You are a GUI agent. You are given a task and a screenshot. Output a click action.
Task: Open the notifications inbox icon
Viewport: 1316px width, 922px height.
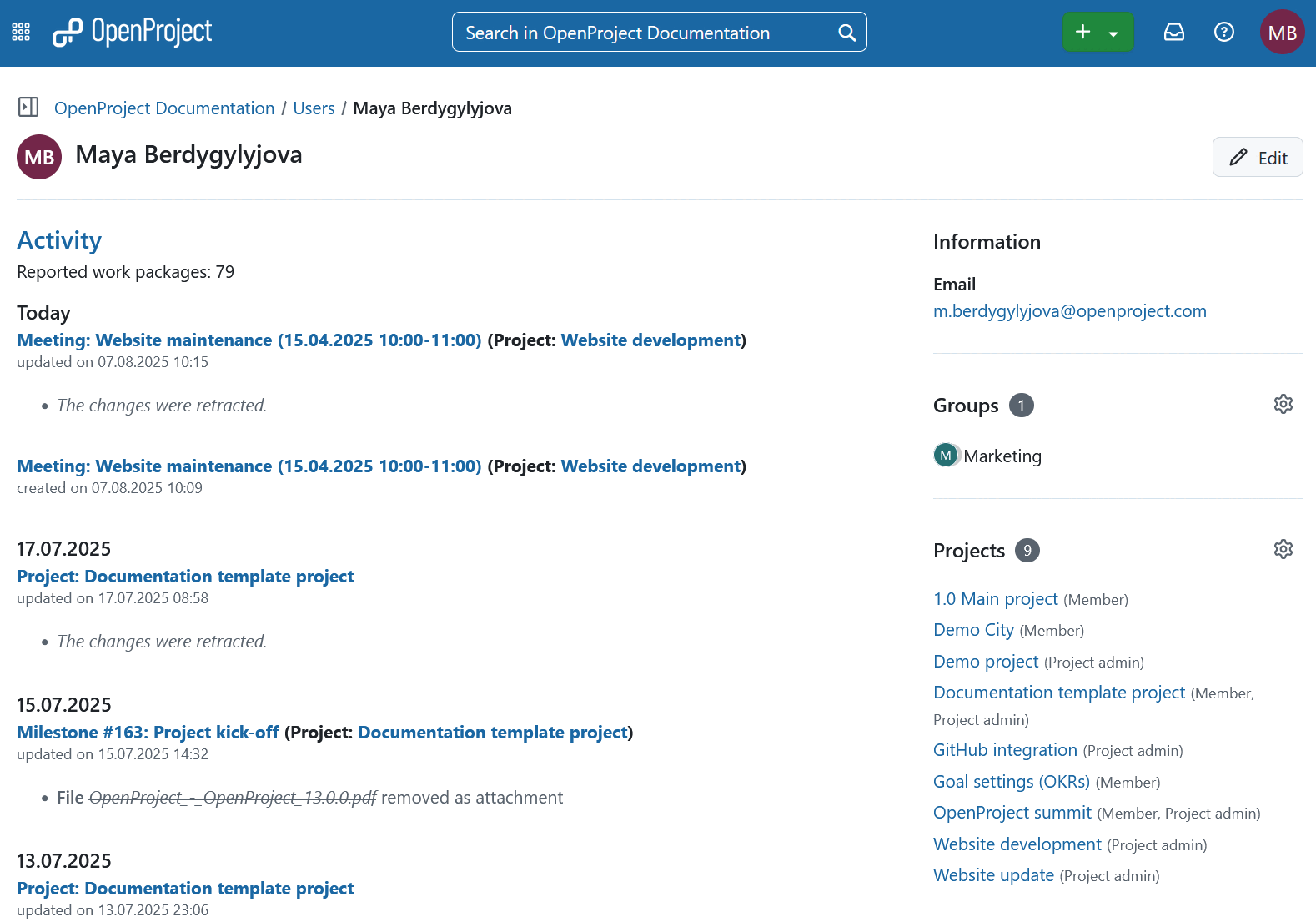point(1173,33)
